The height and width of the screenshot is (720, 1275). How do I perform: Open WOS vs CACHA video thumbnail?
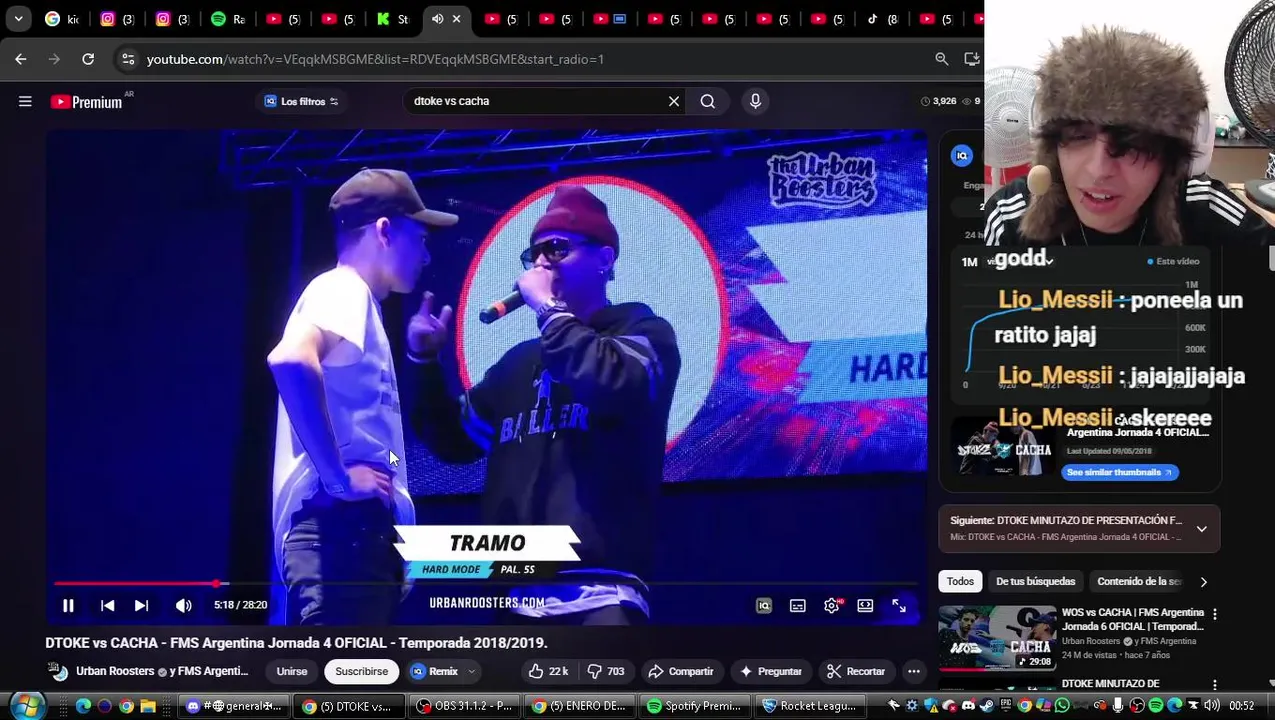pyautogui.click(x=997, y=638)
